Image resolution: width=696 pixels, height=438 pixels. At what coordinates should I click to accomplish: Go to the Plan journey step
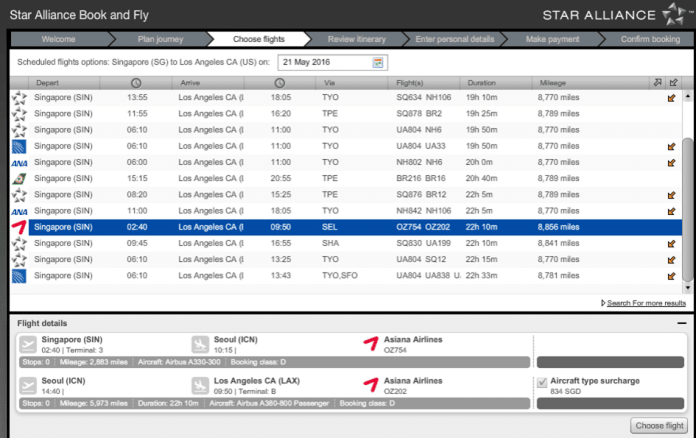tap(160, 39)
